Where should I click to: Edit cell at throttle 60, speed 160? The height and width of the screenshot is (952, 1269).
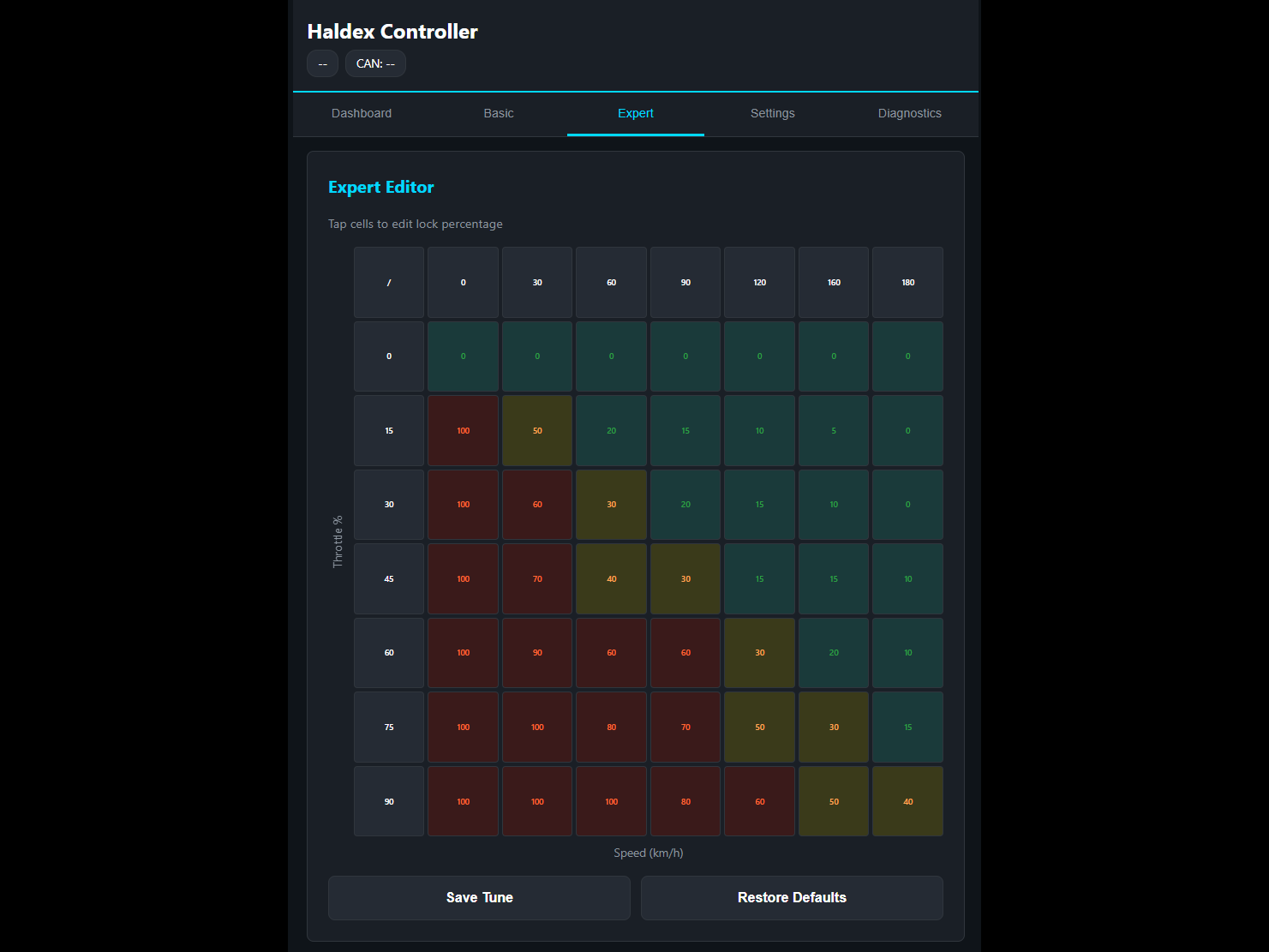(834, 653)
